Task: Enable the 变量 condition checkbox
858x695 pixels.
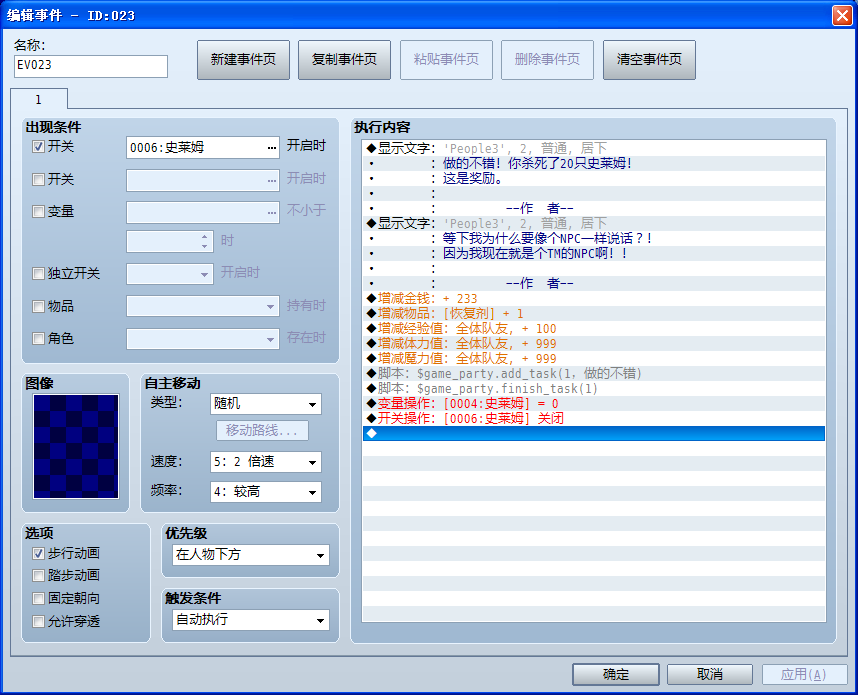Action: (x=38, y=212)
